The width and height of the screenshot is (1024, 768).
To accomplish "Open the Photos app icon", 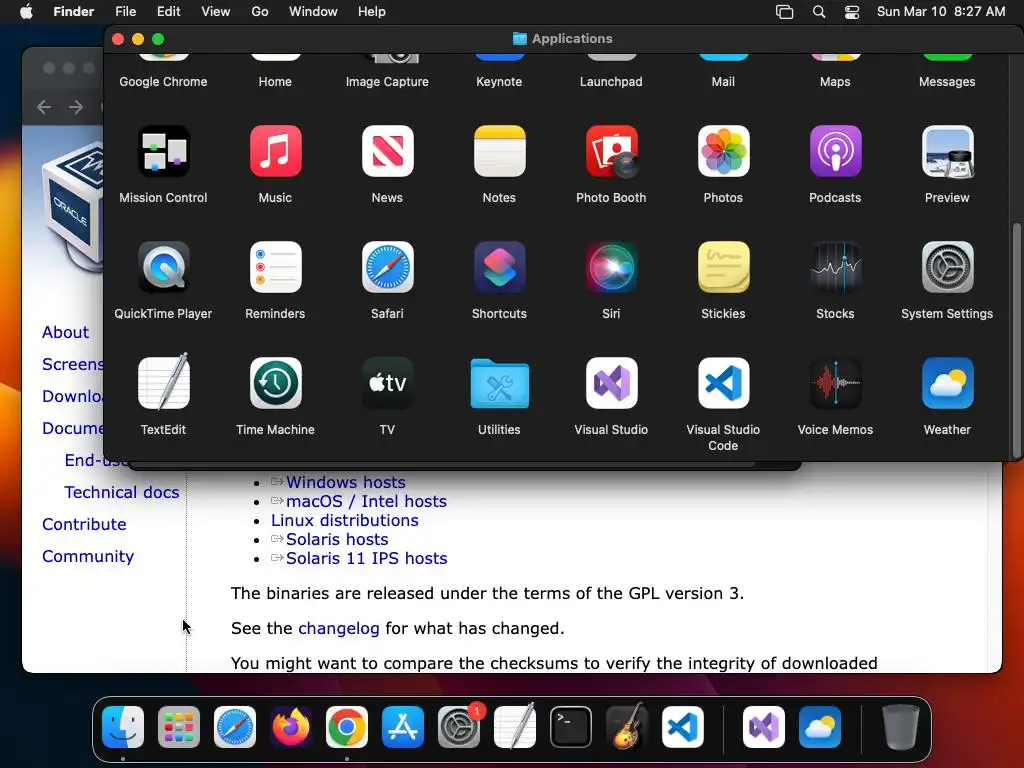I will pyautogui.click(x=723, y=152).
